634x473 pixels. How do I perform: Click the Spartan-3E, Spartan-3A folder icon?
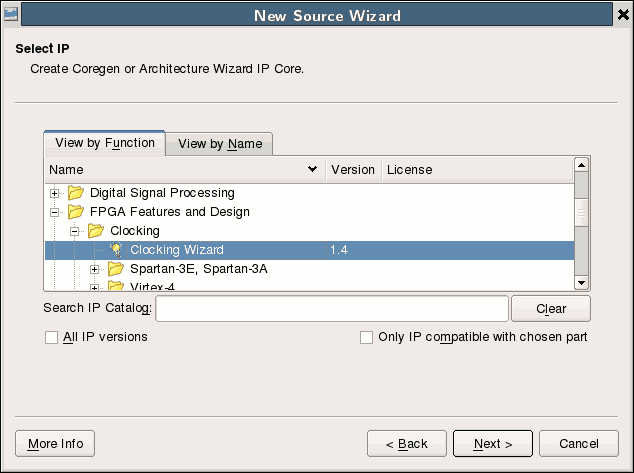coord(116,269)
